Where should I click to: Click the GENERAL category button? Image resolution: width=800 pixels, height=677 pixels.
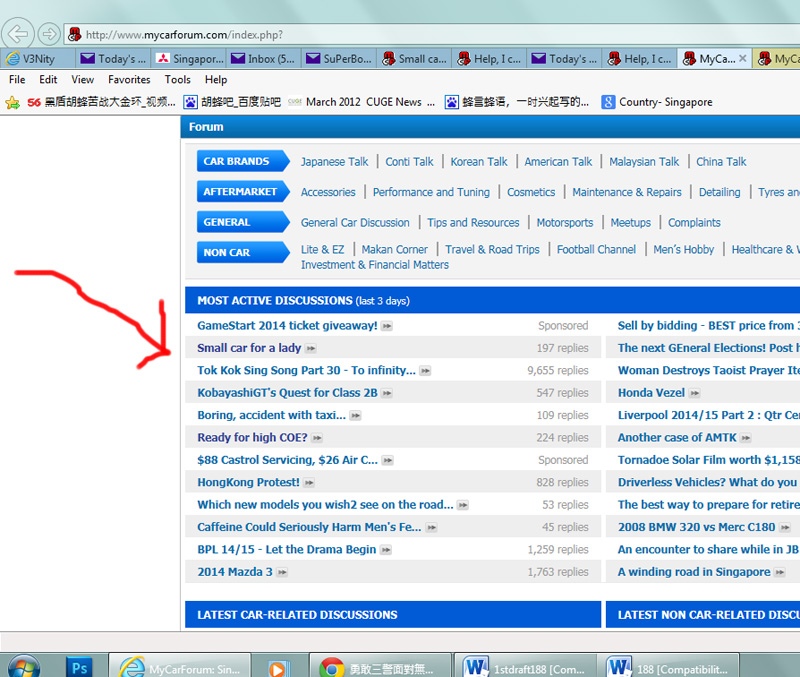pyautogui.click(x=243, y=222)
